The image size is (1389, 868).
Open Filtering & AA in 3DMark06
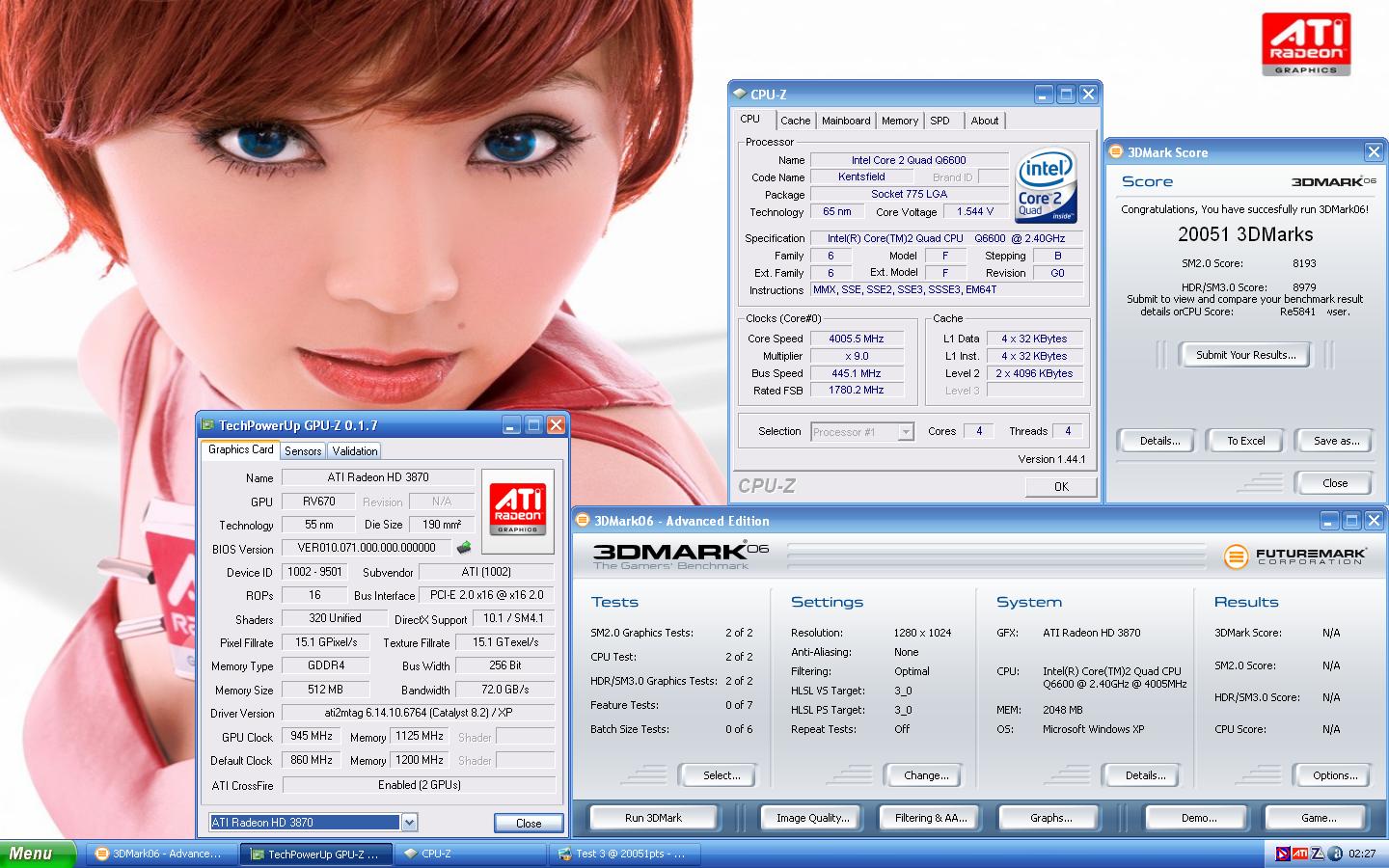[931, 818]
